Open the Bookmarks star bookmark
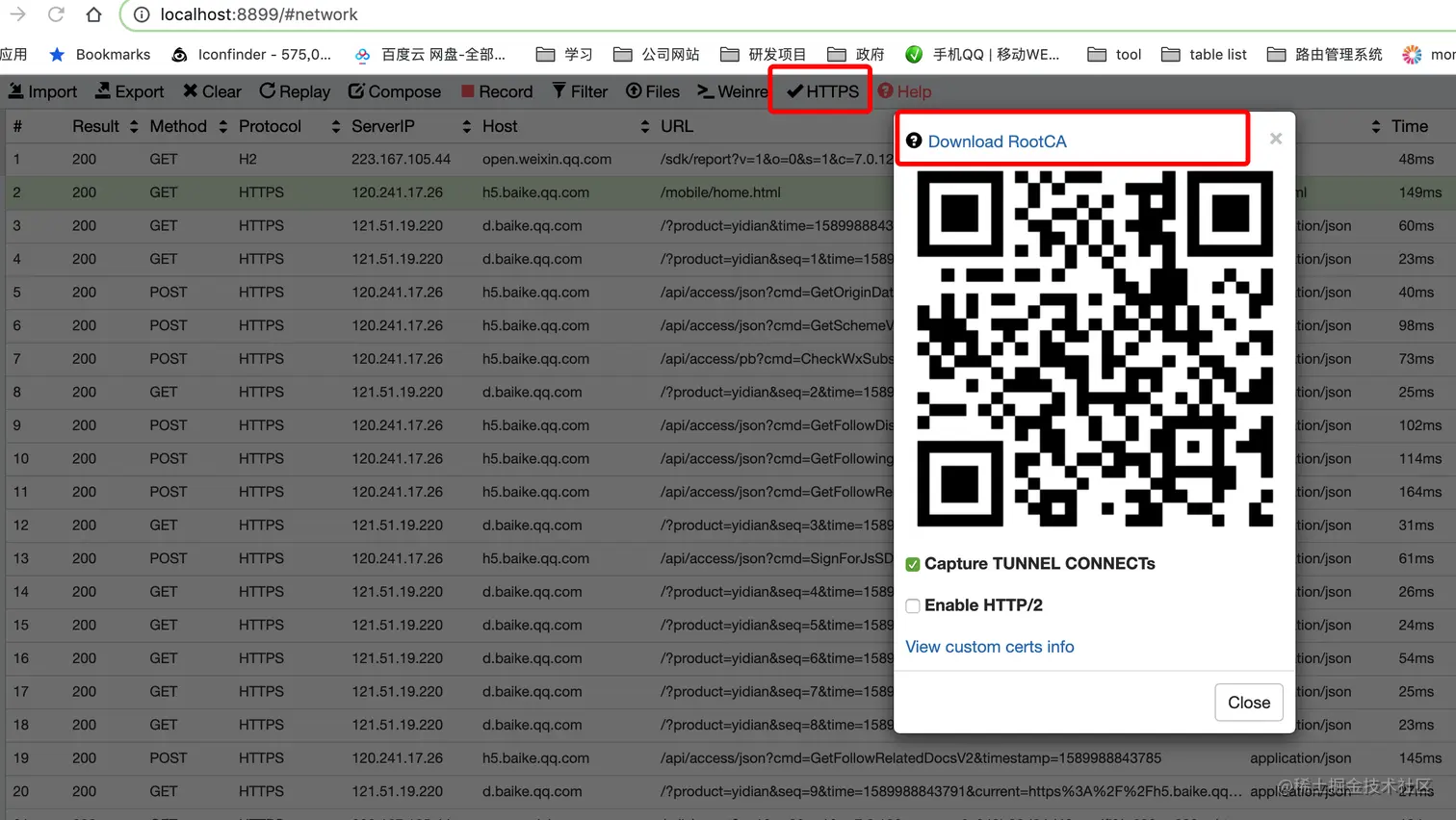This screenshot has width=1456, height=820. 100,55
